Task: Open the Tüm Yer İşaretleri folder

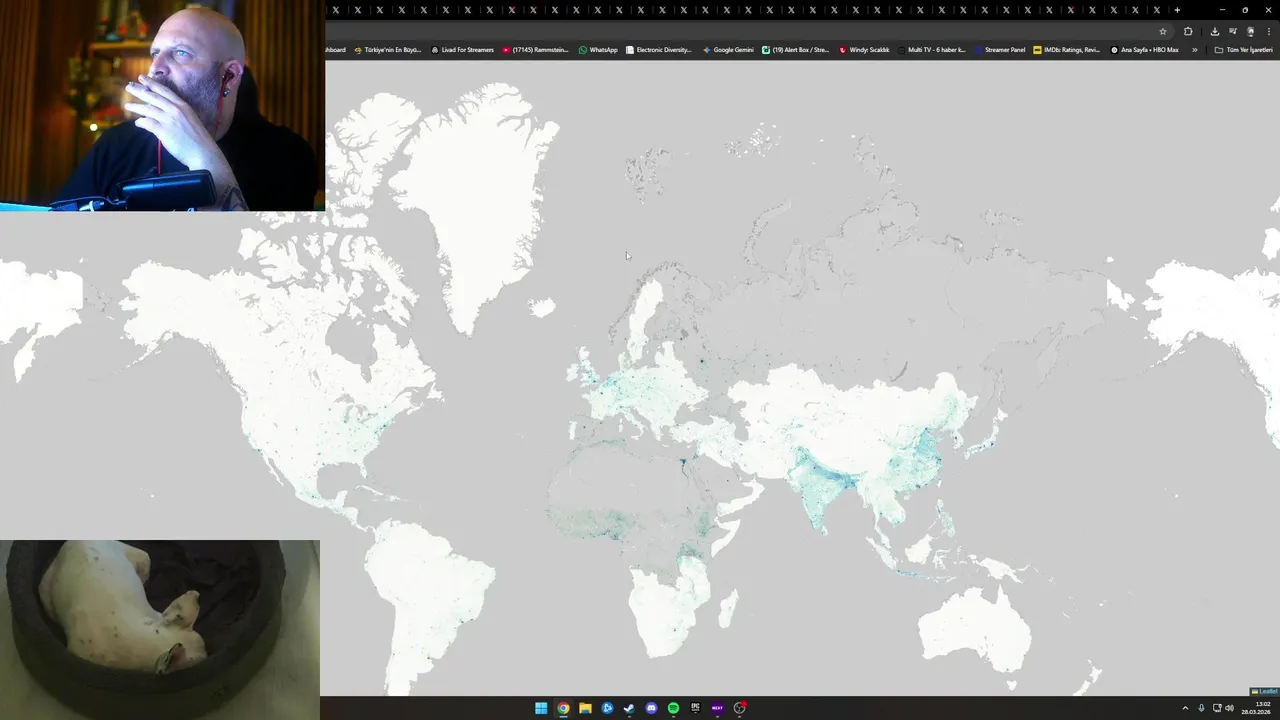Action: [x=1243, y=50]
